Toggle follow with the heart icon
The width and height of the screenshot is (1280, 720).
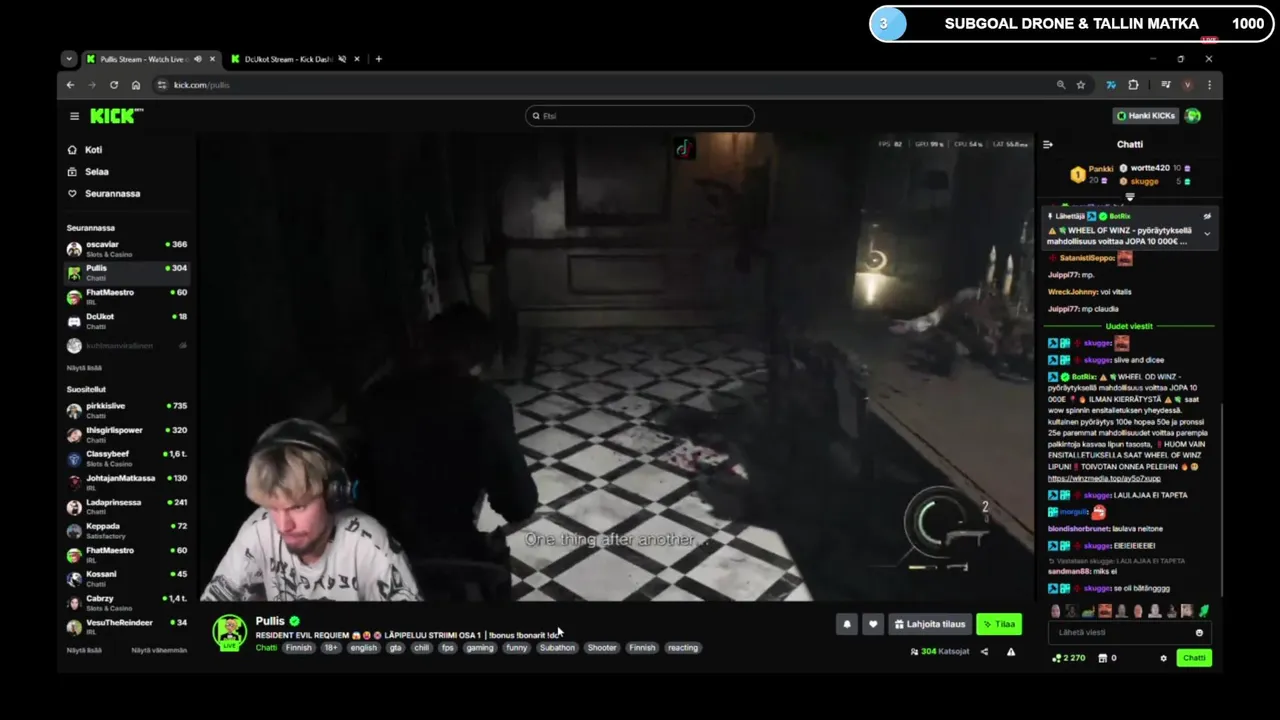pyautogui.click(x=873, y=624)
